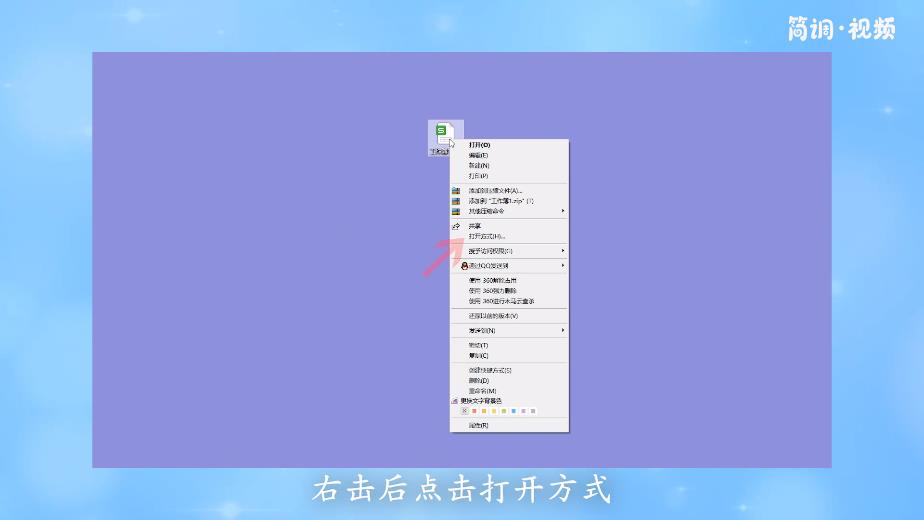Choose 重命名(M) in the context menu
This screenshot has height=520, width=924.
(509, 391)
